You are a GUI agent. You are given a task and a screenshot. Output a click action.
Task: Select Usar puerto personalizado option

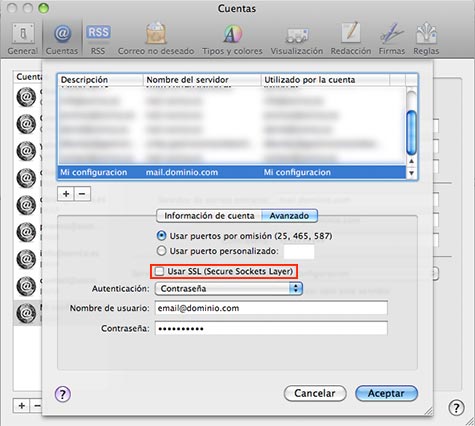coord(161,251)
